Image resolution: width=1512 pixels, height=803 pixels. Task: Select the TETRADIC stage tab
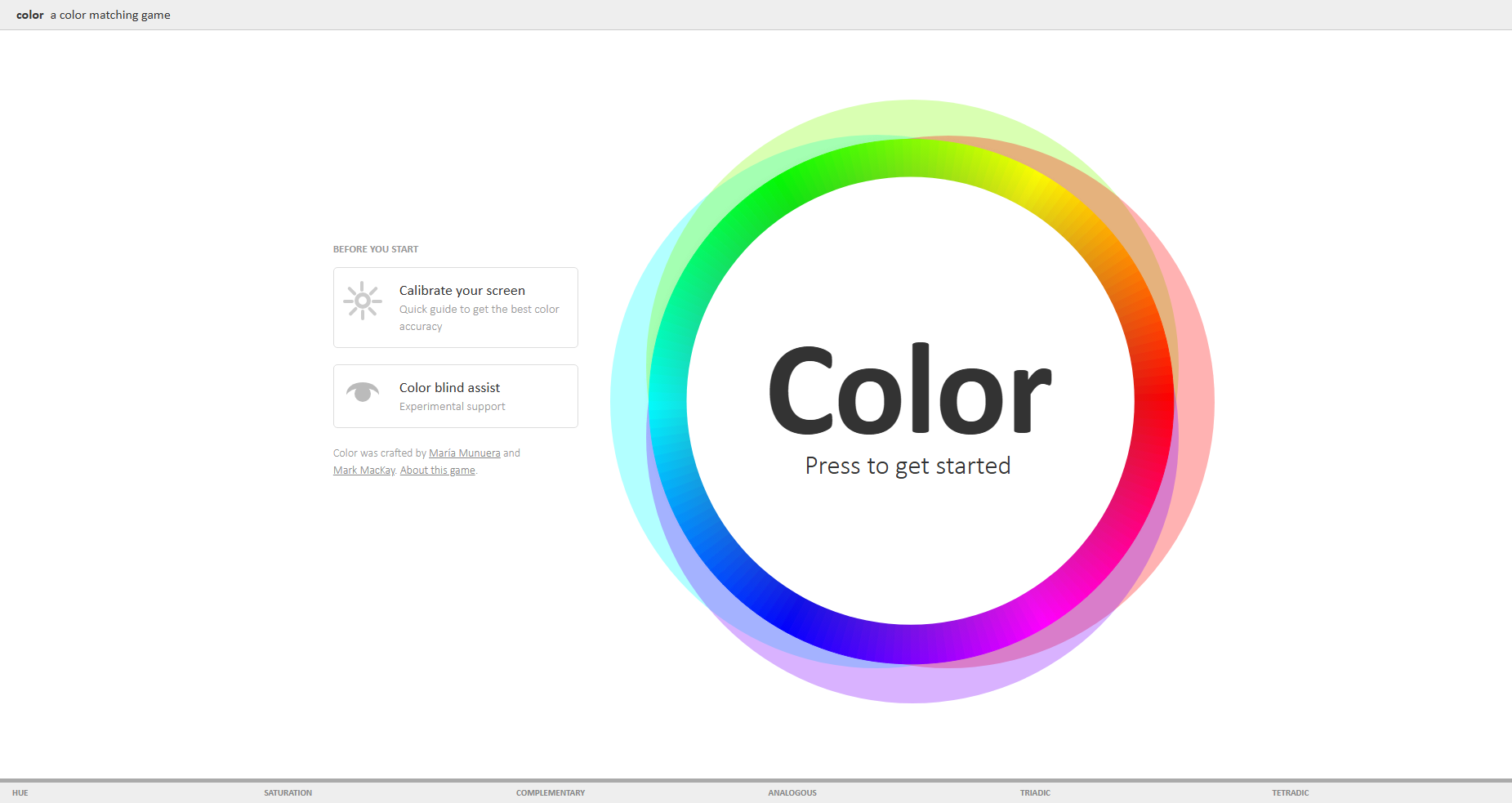click(x=1291, y=793)
